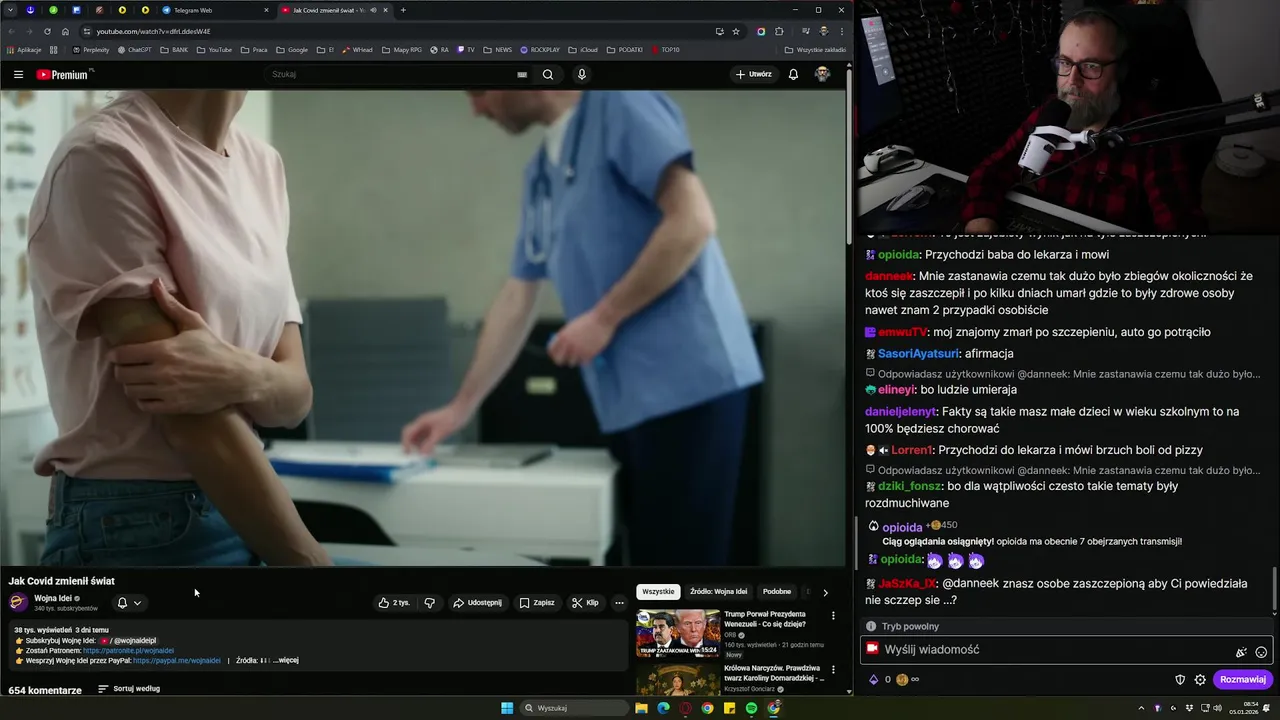Screen dimensions: 1280x720
Task: Open Windows Start menu
Action: coord(507,708)
